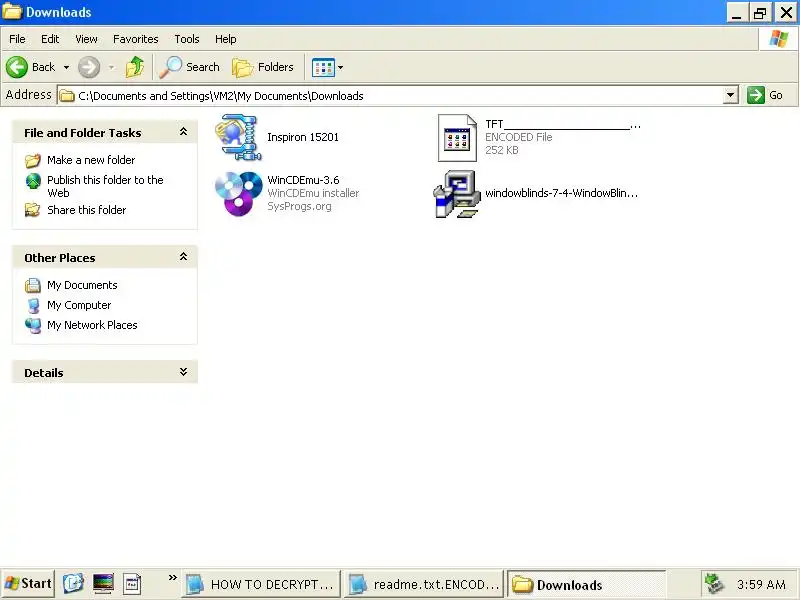
Task: Open the View menu
Action: [x=86, y=39]
